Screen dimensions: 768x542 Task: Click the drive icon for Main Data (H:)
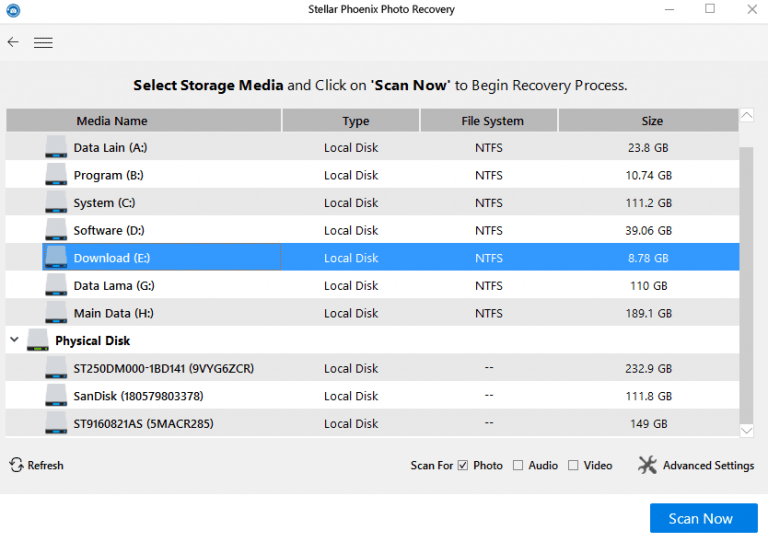(x=56, y=312)
